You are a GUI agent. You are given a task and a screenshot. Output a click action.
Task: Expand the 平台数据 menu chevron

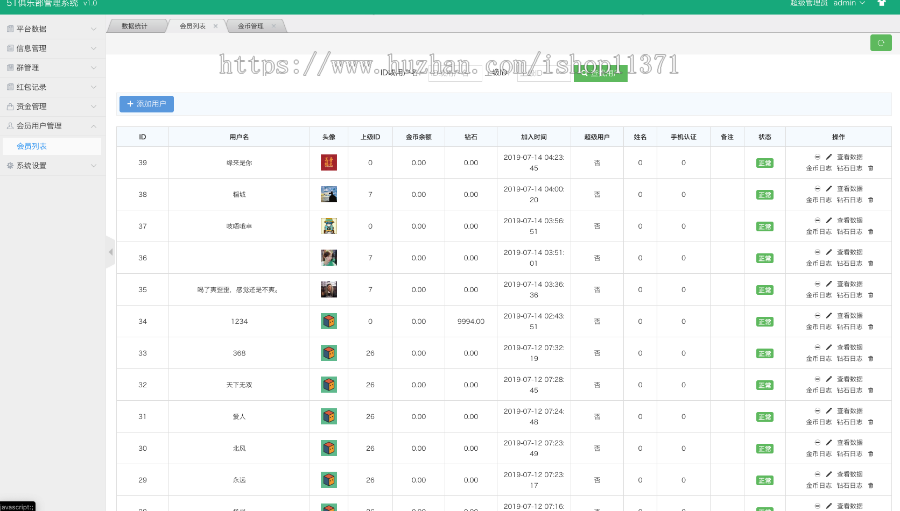(94, 29)
